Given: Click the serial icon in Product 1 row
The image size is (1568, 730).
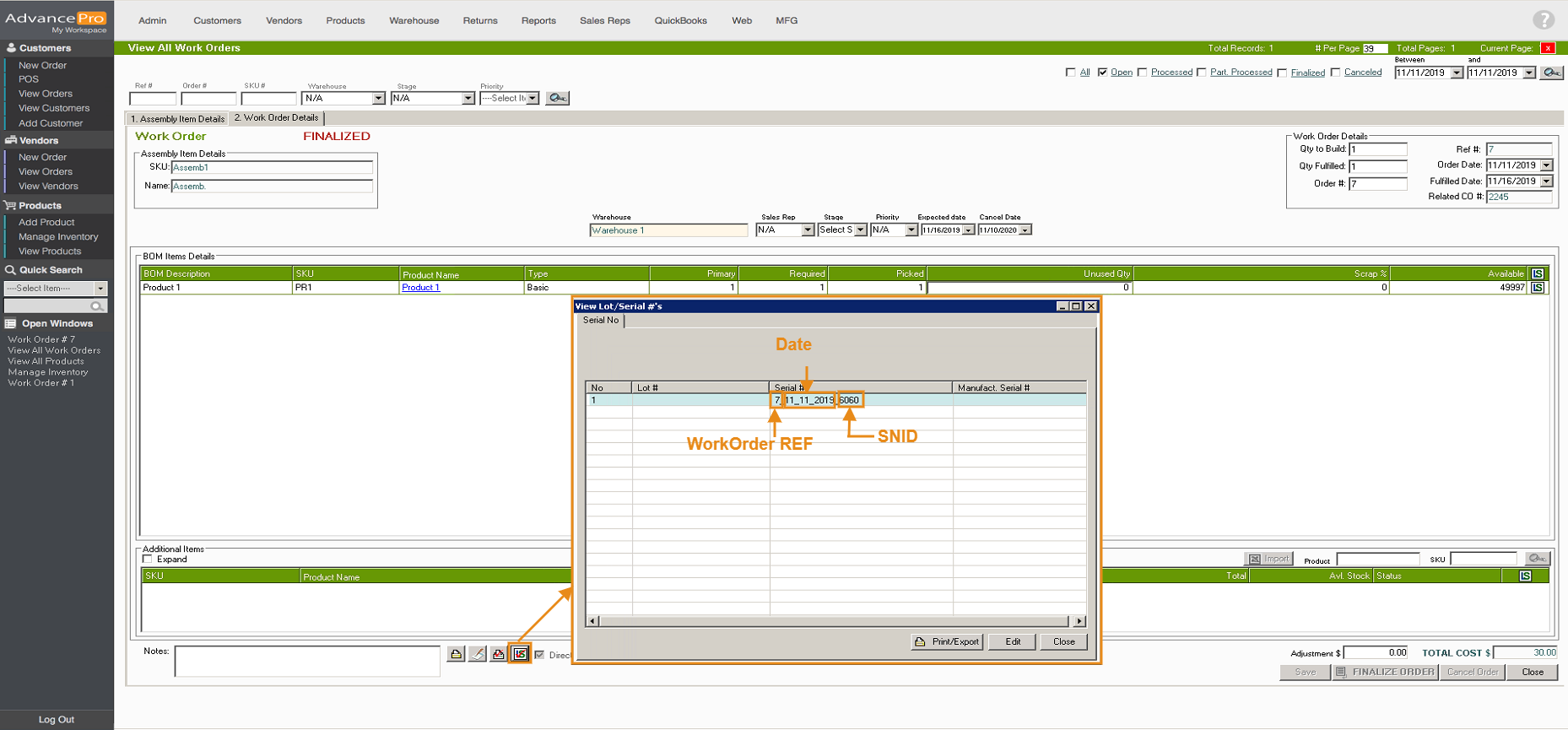Looking at the screenshot, I should pyautogui.click(x=1538, y=288).
